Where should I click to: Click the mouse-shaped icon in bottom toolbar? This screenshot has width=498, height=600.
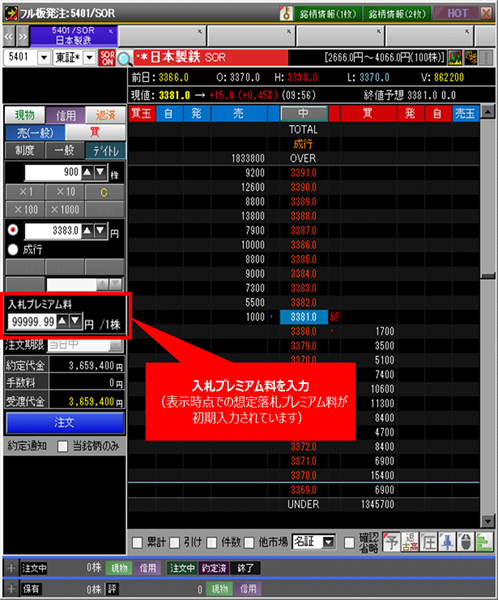click(x=465, y=542)
